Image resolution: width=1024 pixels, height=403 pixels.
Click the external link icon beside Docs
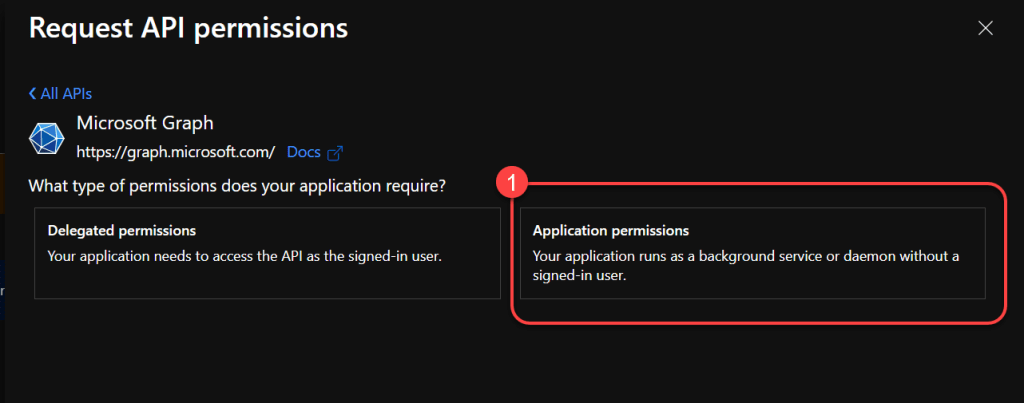pyautogui.click(x=336, y=153)
